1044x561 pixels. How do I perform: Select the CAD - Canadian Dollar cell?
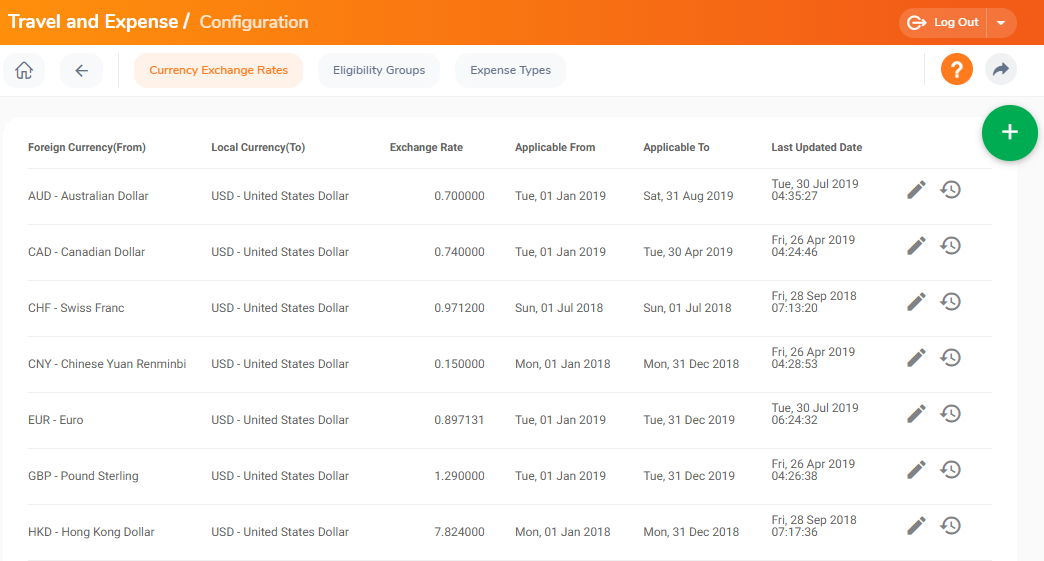click(x=87, y=252)
